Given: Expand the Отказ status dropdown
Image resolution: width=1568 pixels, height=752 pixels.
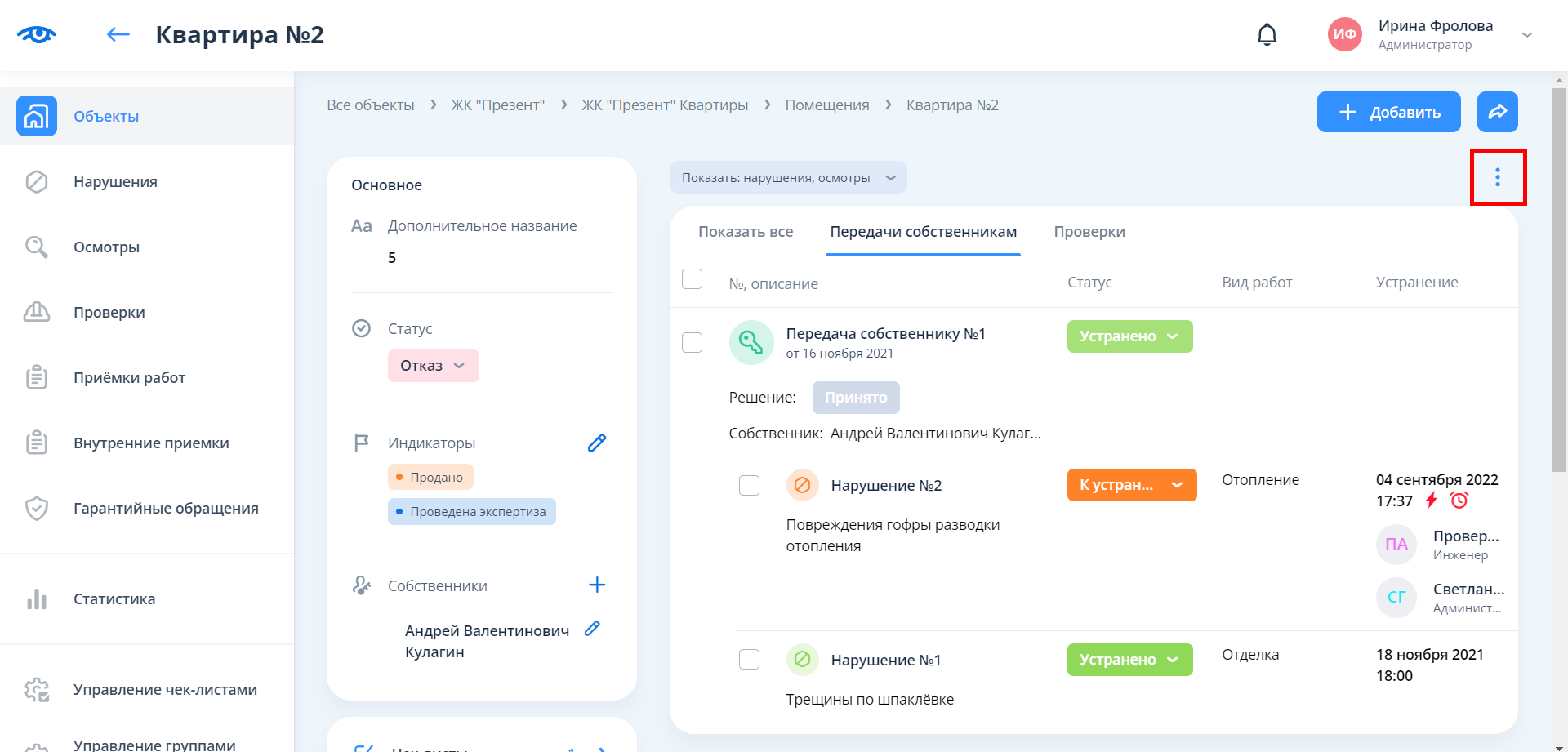Looking at the screenshot, I should [x=433, y=366].
